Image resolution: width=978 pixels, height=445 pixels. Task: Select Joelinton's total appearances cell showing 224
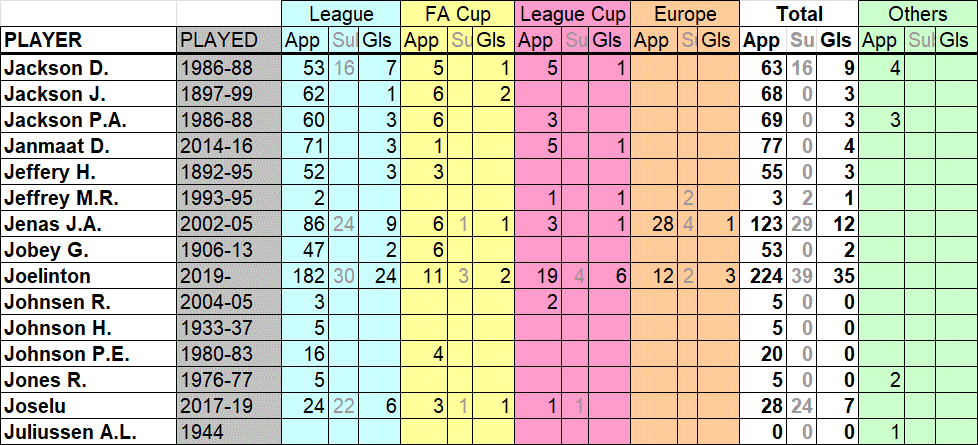pyautogui.click(x=762, y=276)
